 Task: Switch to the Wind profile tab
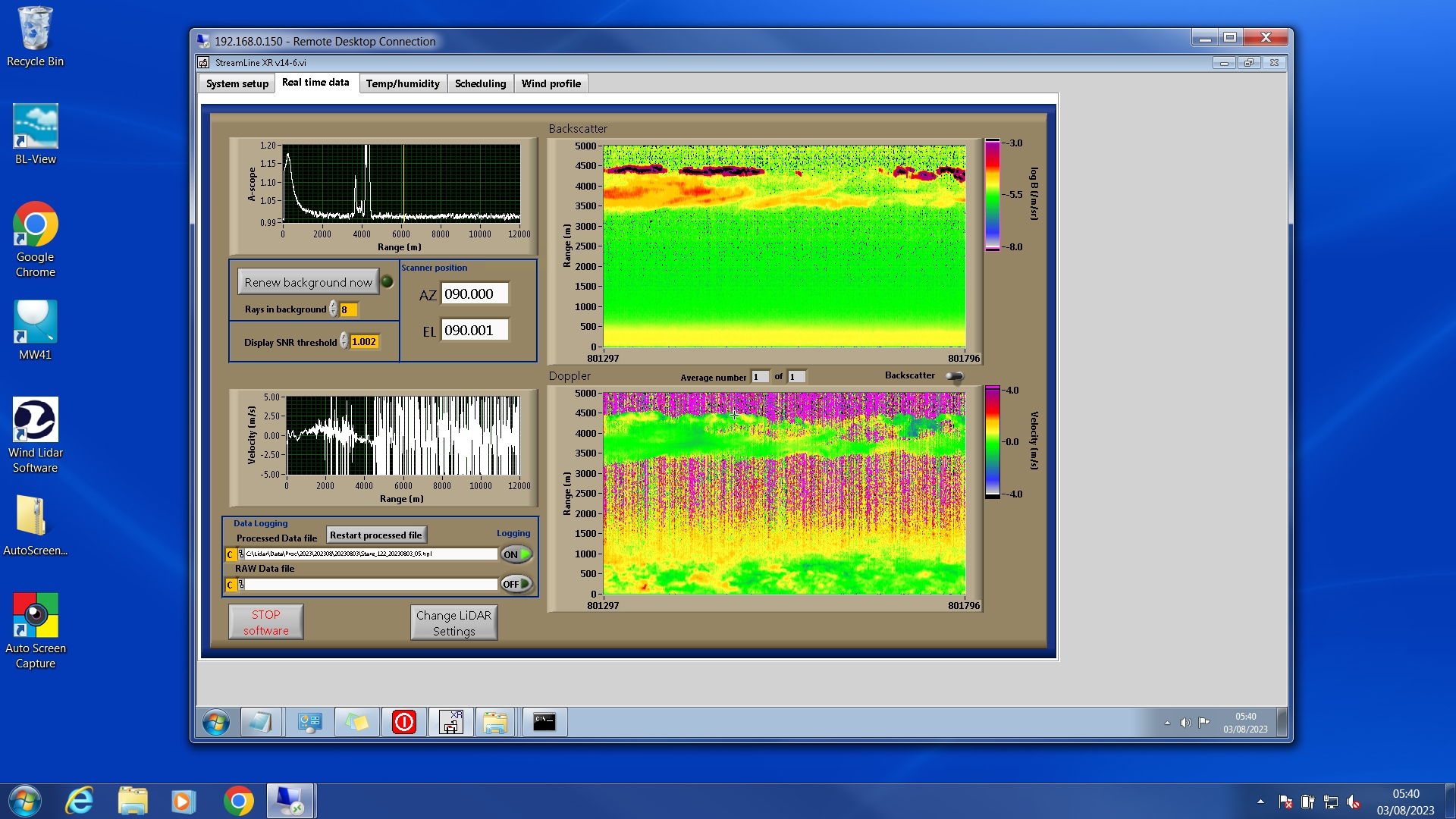click(x=551, y=83)
